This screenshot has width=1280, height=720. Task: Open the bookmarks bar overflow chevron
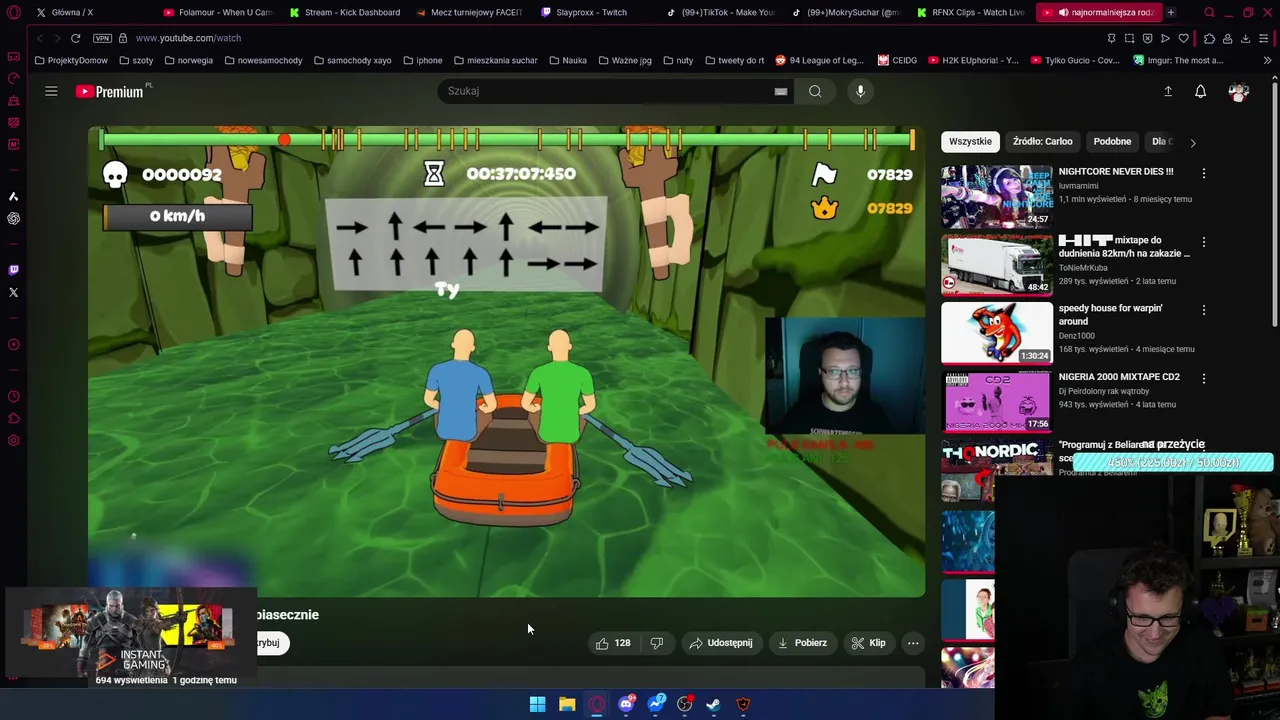click(1267, 60)
